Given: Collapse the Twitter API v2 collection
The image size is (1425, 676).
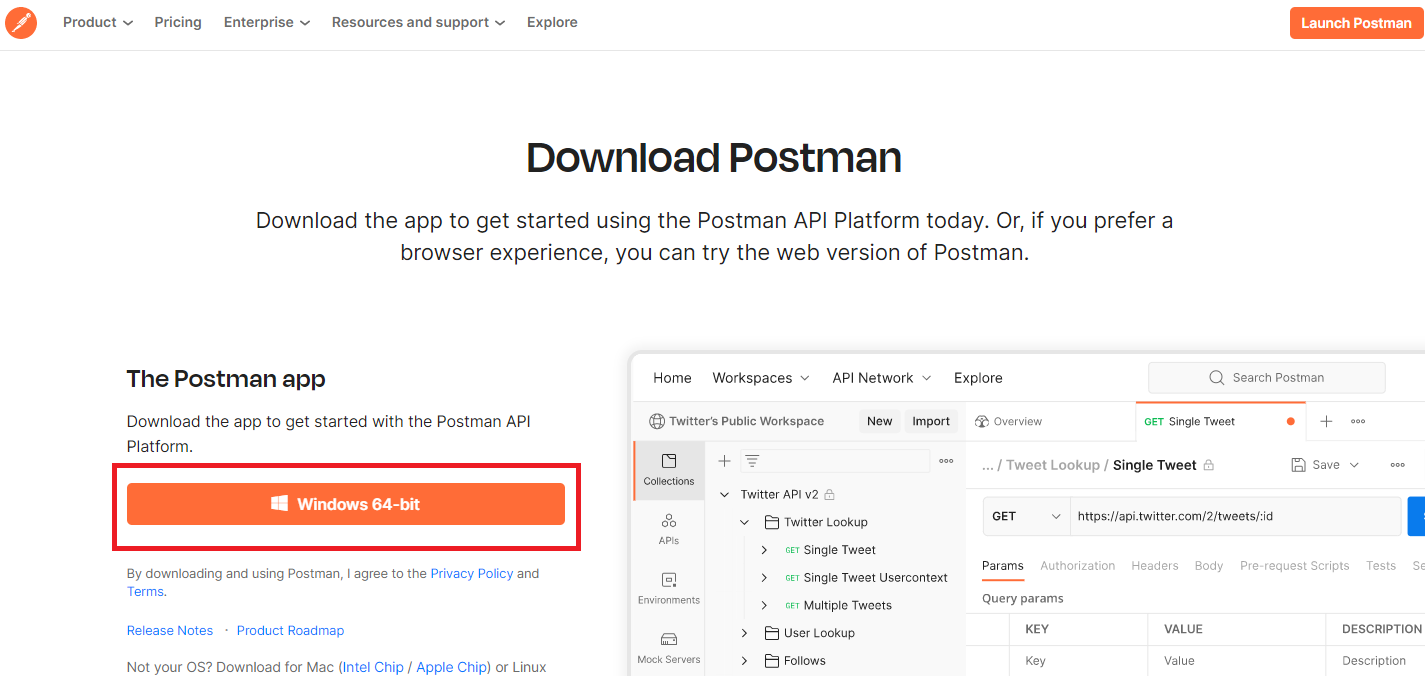Looking at the screenshot, I should (725, 495).
